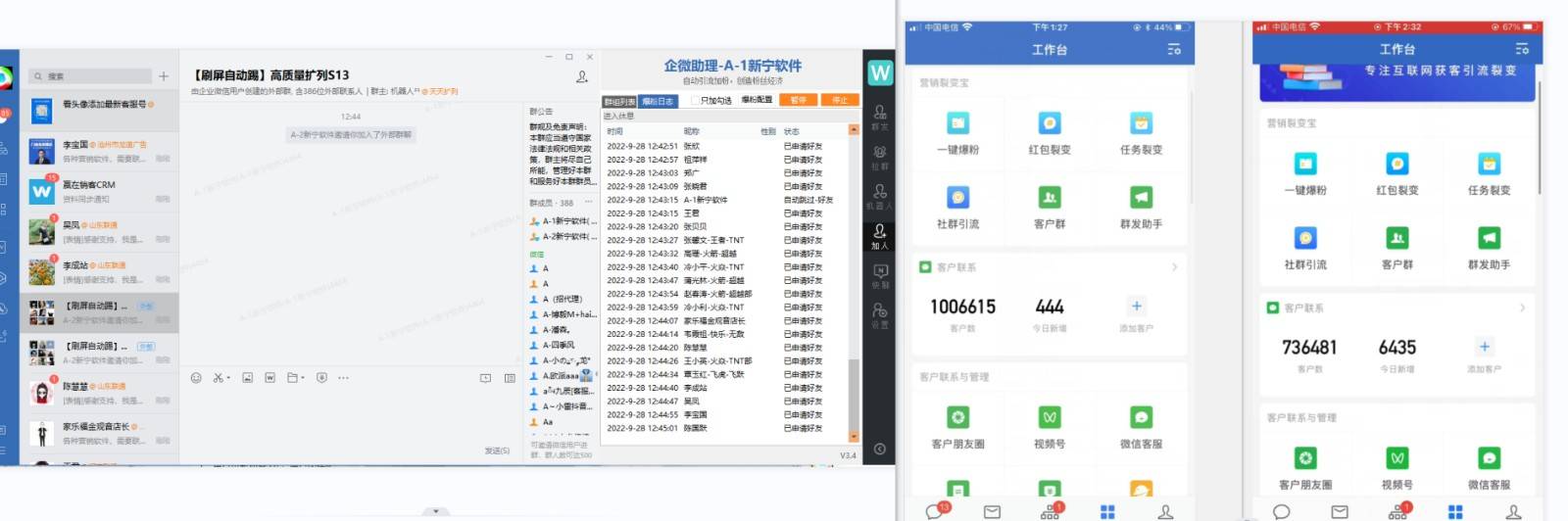The width and height of the screenshot is (1568, 521).
Task: Expand 客户联系 chevron on left phone
Action: 1174,267
